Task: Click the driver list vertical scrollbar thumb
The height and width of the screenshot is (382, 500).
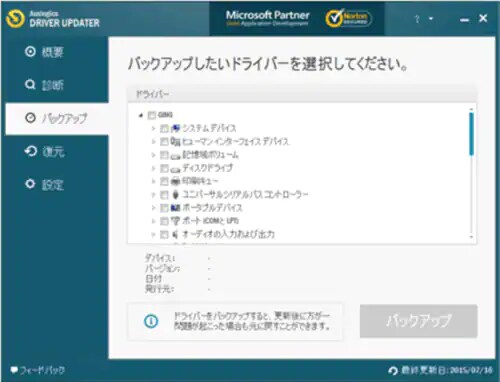Action: pyautogui.click(x=471, y=134)
